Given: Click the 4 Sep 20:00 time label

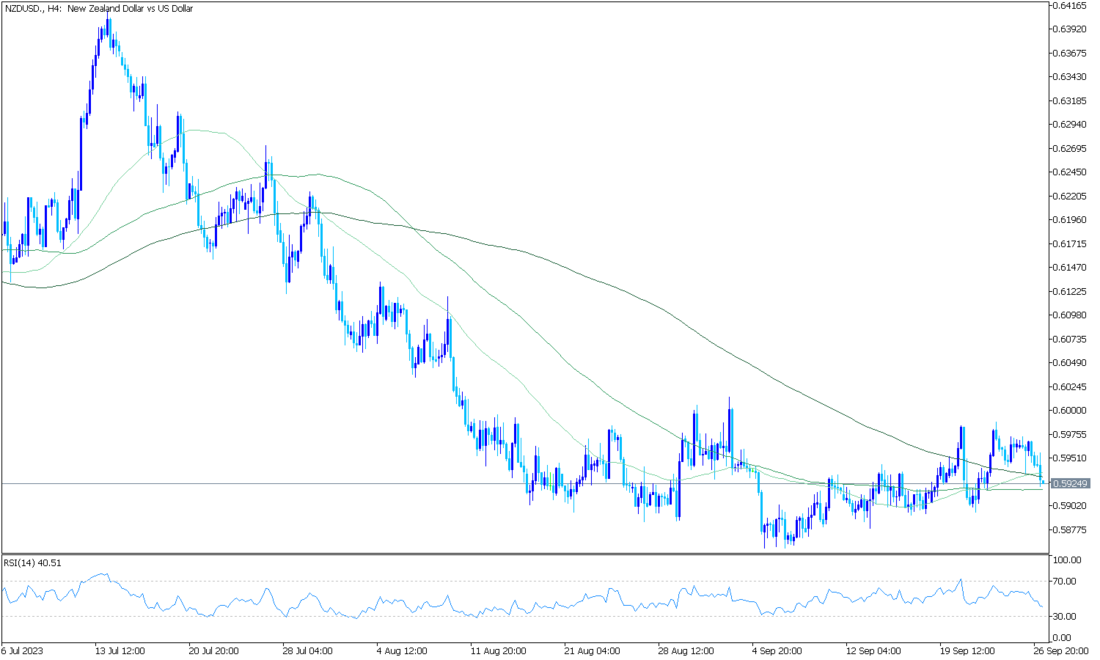Looking at the screenshot, I should (777, 651).
